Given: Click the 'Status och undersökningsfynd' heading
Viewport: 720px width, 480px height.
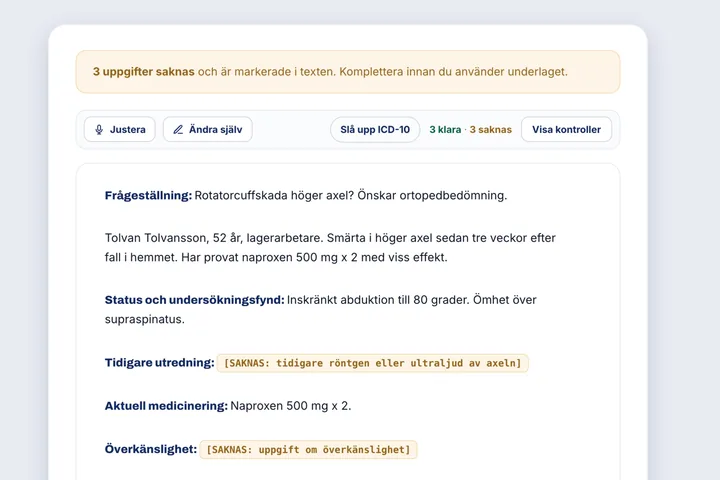Looking at the screenshot, I should pyautogui.click(x=194, y=300).
